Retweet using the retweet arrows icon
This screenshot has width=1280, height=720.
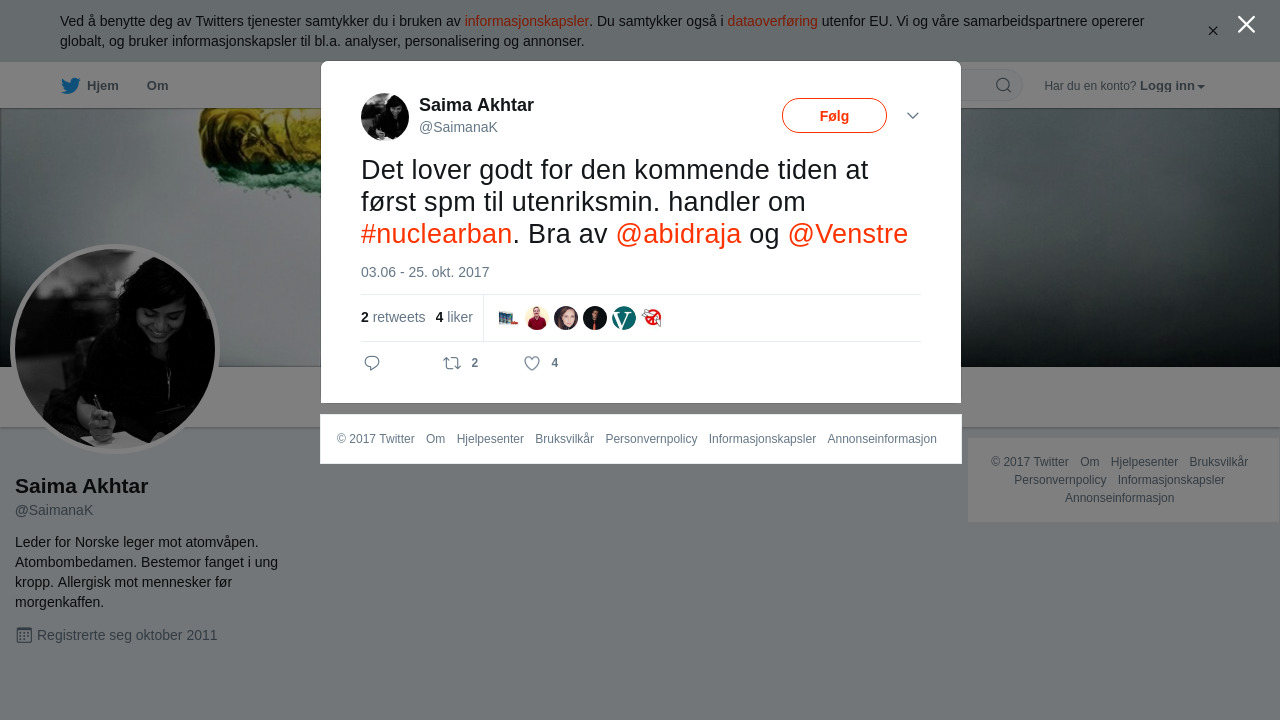452,363
